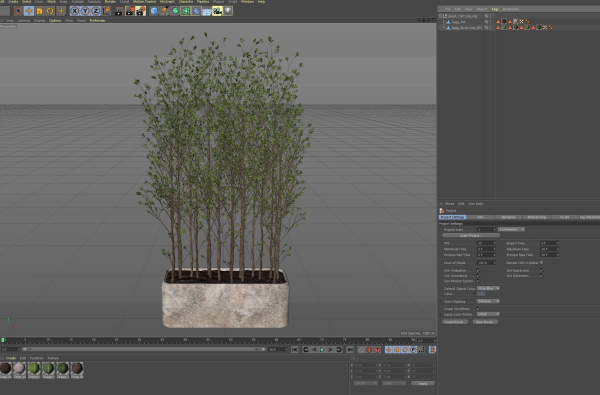
Task: Click Apply in coordinates panel
Action: 423,383
